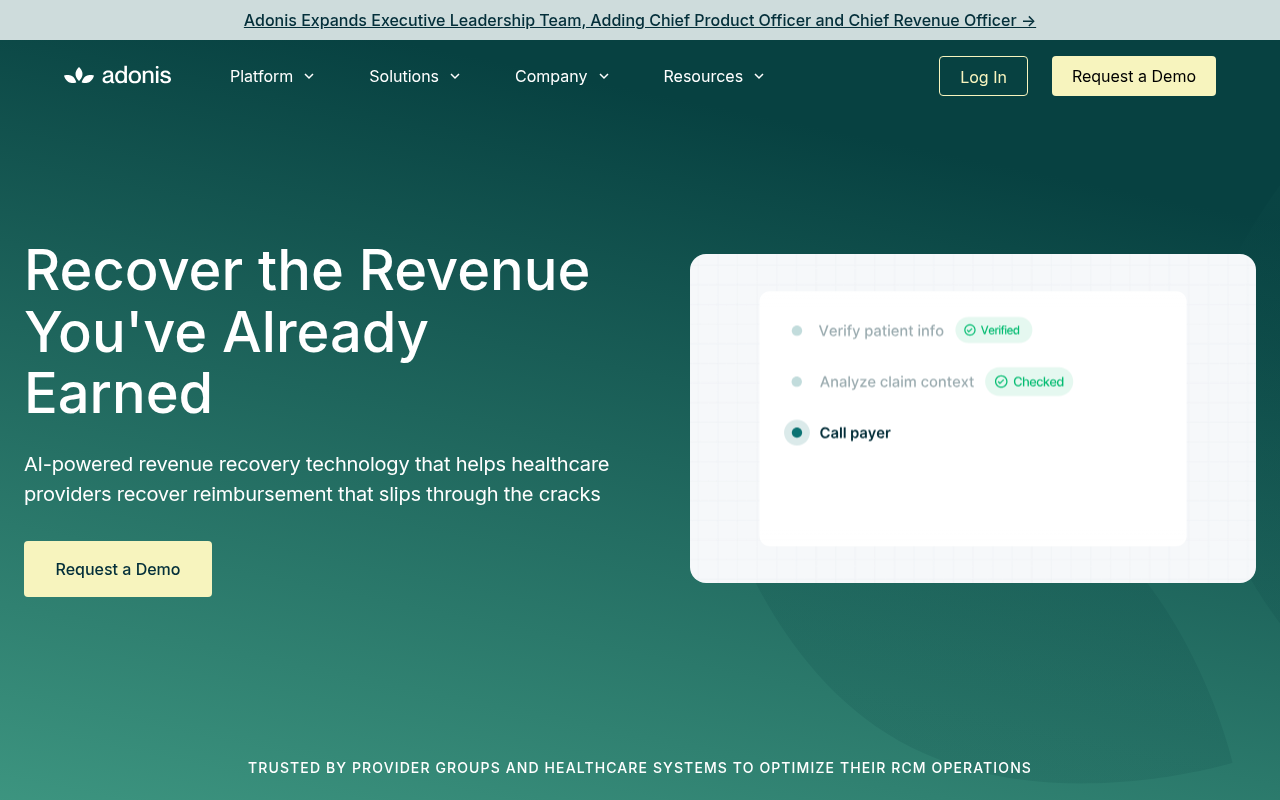1280x800 pixels.
Task: Click the Analyze claim context step bullet
Action: tap(797, 382)
